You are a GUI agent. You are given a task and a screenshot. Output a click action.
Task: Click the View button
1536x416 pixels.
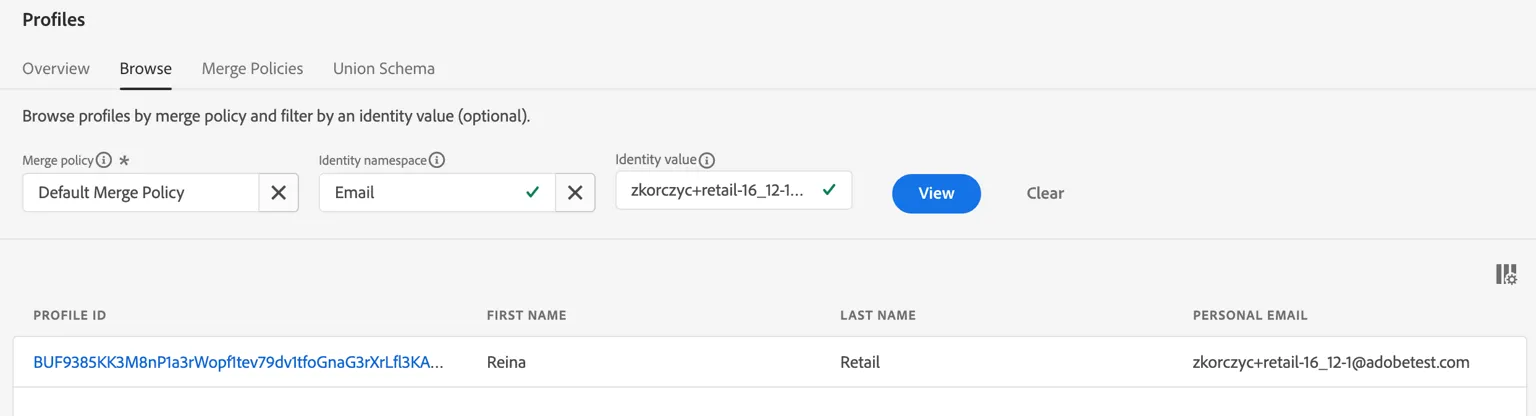936,193
